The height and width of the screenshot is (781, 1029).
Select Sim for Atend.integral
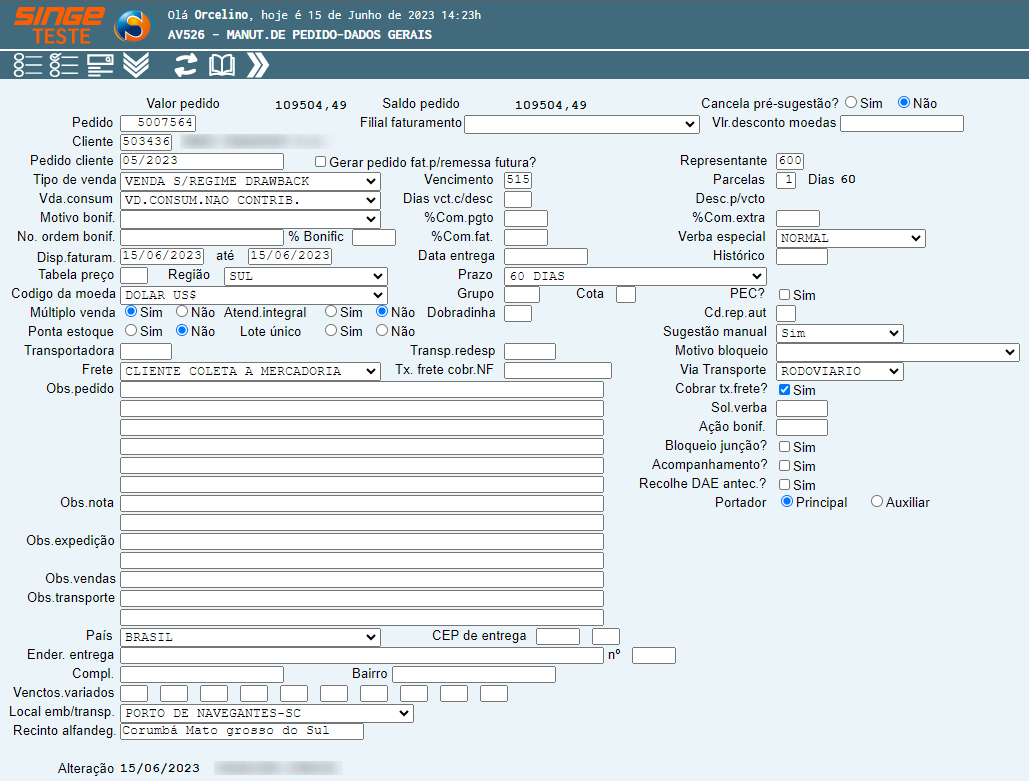(x=331, y=312)
